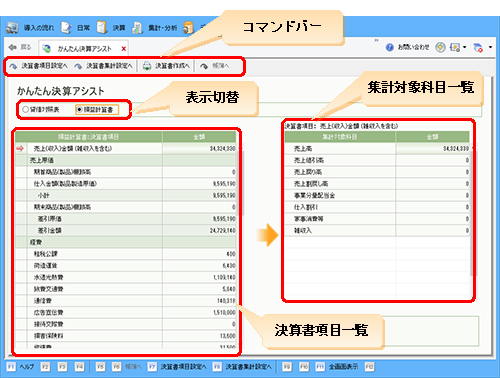500x378 pixels.
Task: Click 決算書項目設定へ in command bar
Action: [38, 66]
